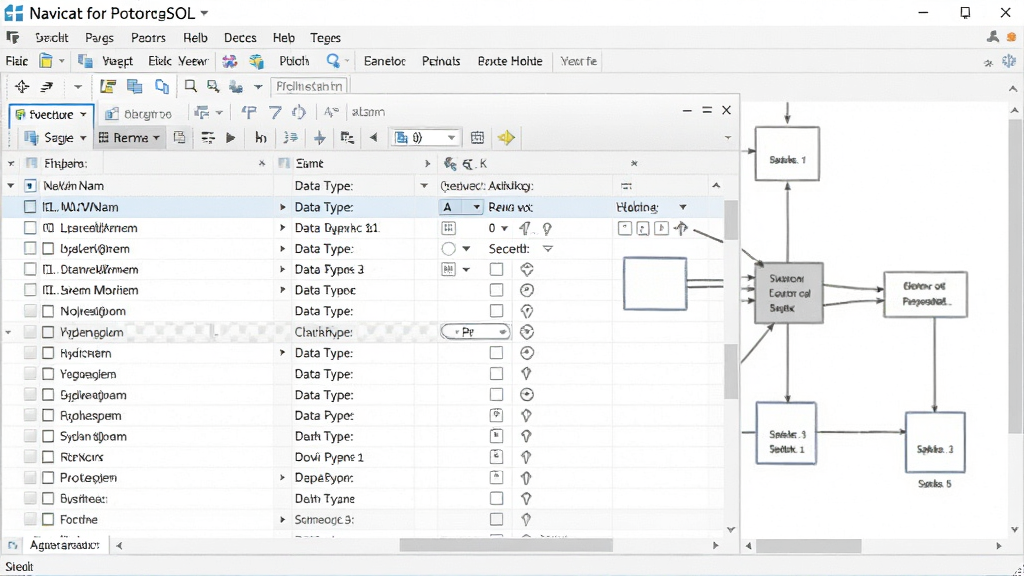This screenshot has height=576, width=1024.
Task: Check the box in the Hydrcnem row's third column
Action: click(x=496, y=353)
